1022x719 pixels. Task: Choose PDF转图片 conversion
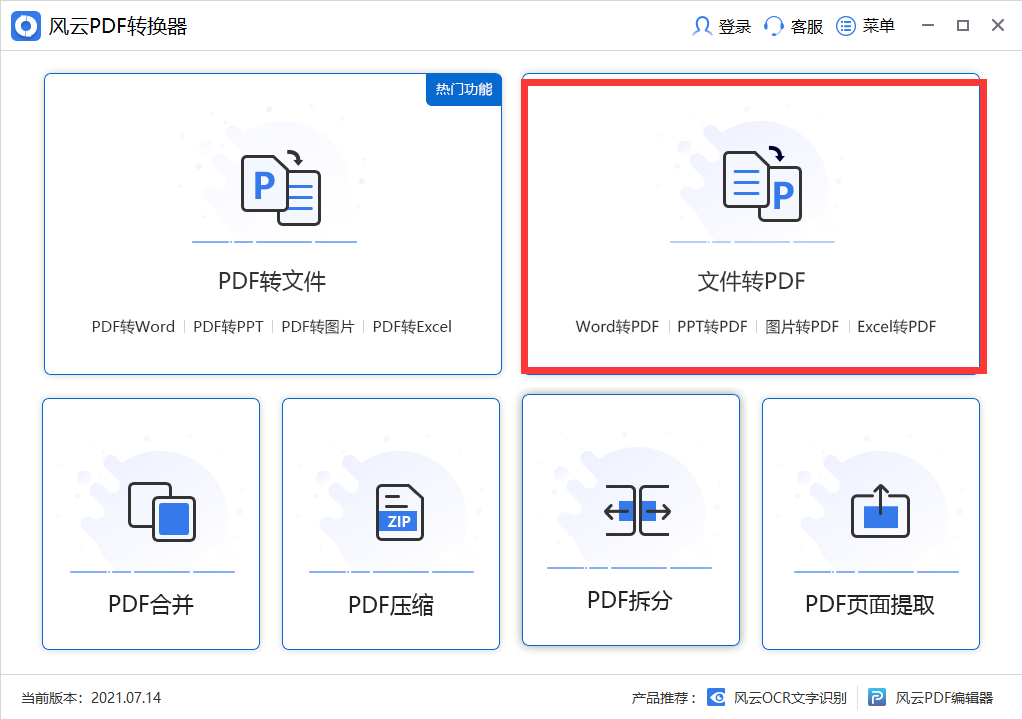[317, 327]
